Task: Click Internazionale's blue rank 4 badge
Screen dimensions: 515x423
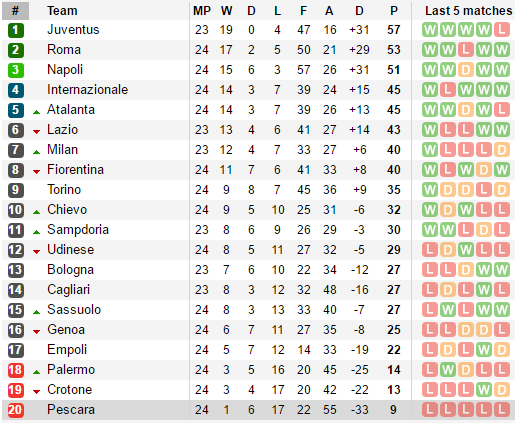Action: click(16, 90)
